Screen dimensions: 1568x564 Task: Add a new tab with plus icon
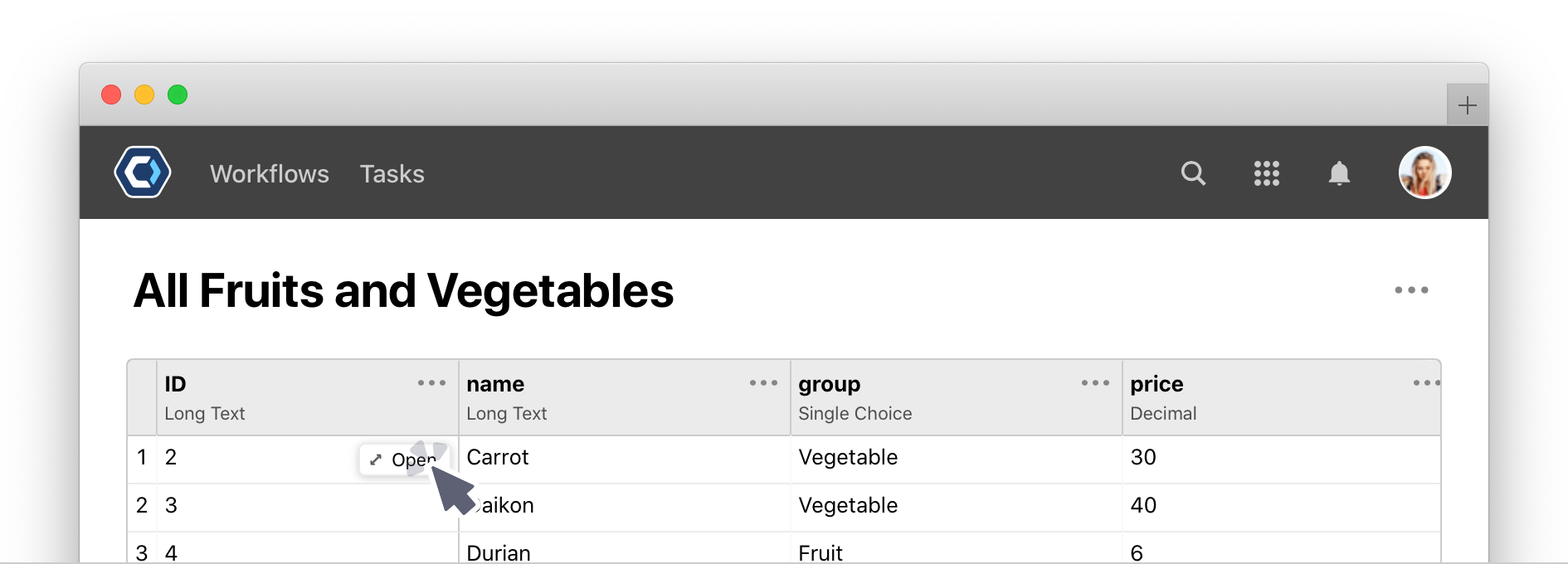(x=1467, y=105)
